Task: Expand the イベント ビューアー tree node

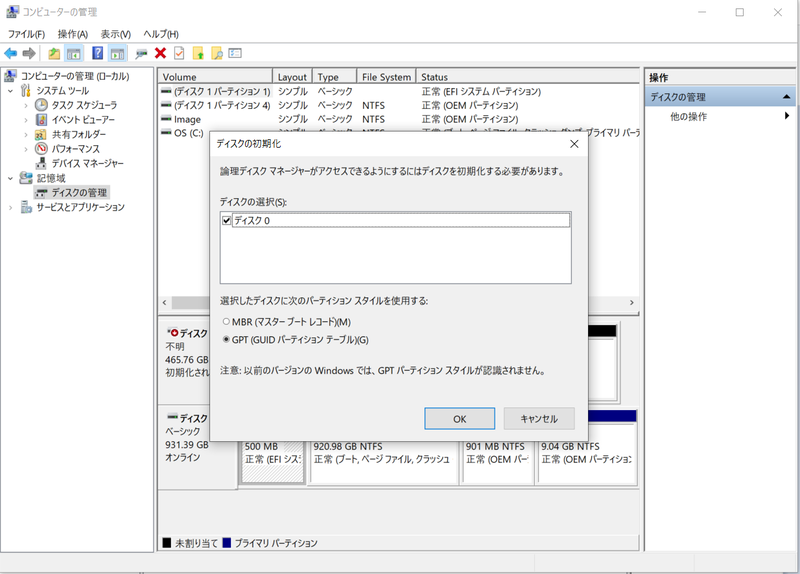Action: [x=26, y=120]
